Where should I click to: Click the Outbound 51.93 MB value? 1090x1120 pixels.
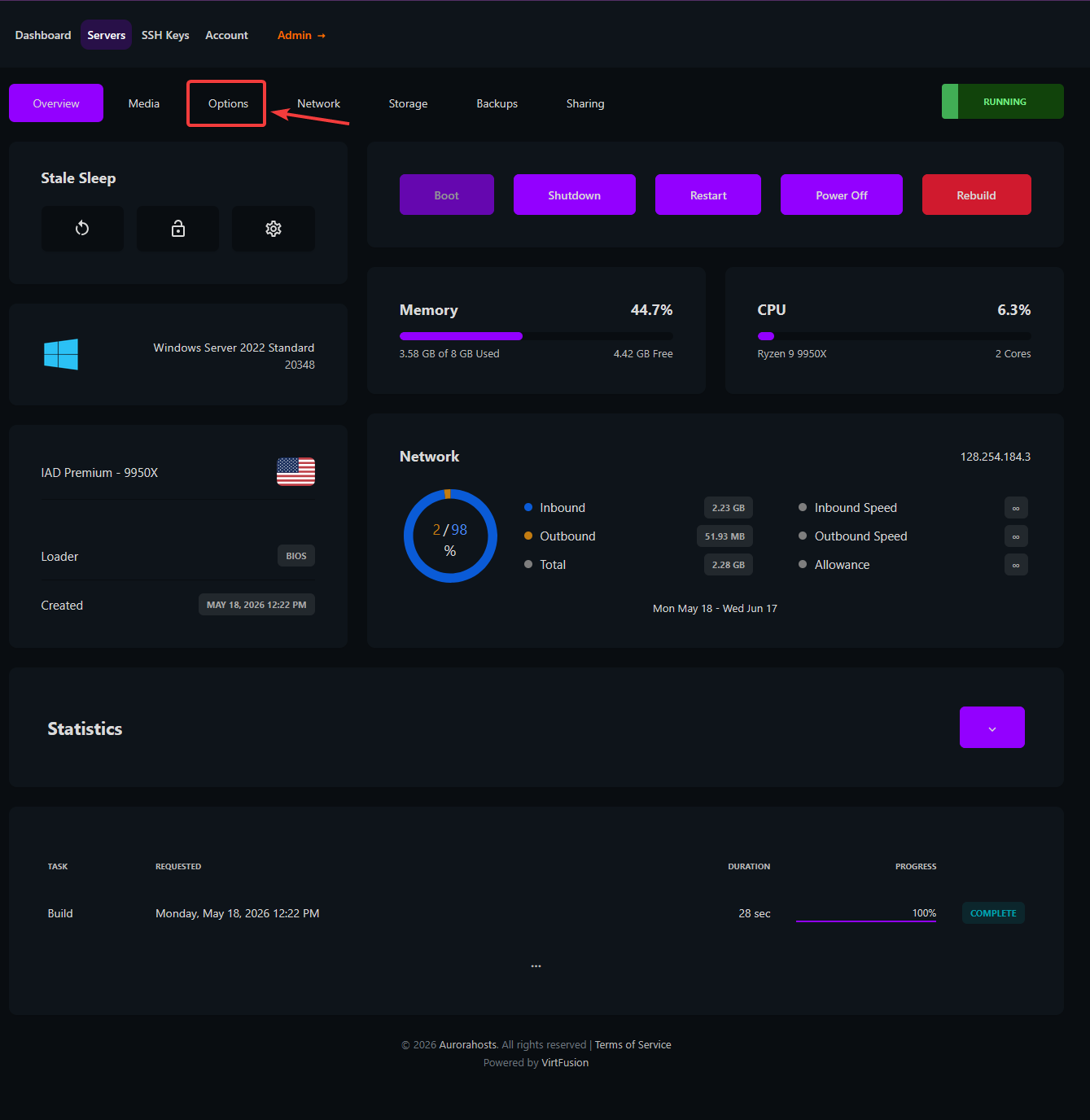724,536
